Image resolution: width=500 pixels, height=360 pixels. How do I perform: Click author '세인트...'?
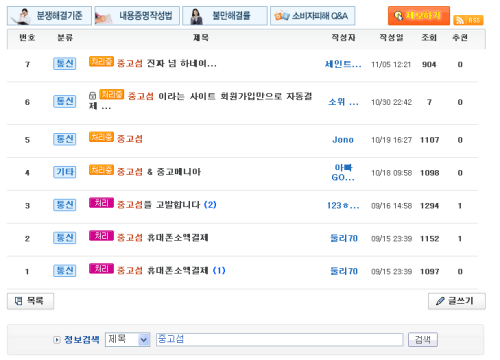(343, 64)
